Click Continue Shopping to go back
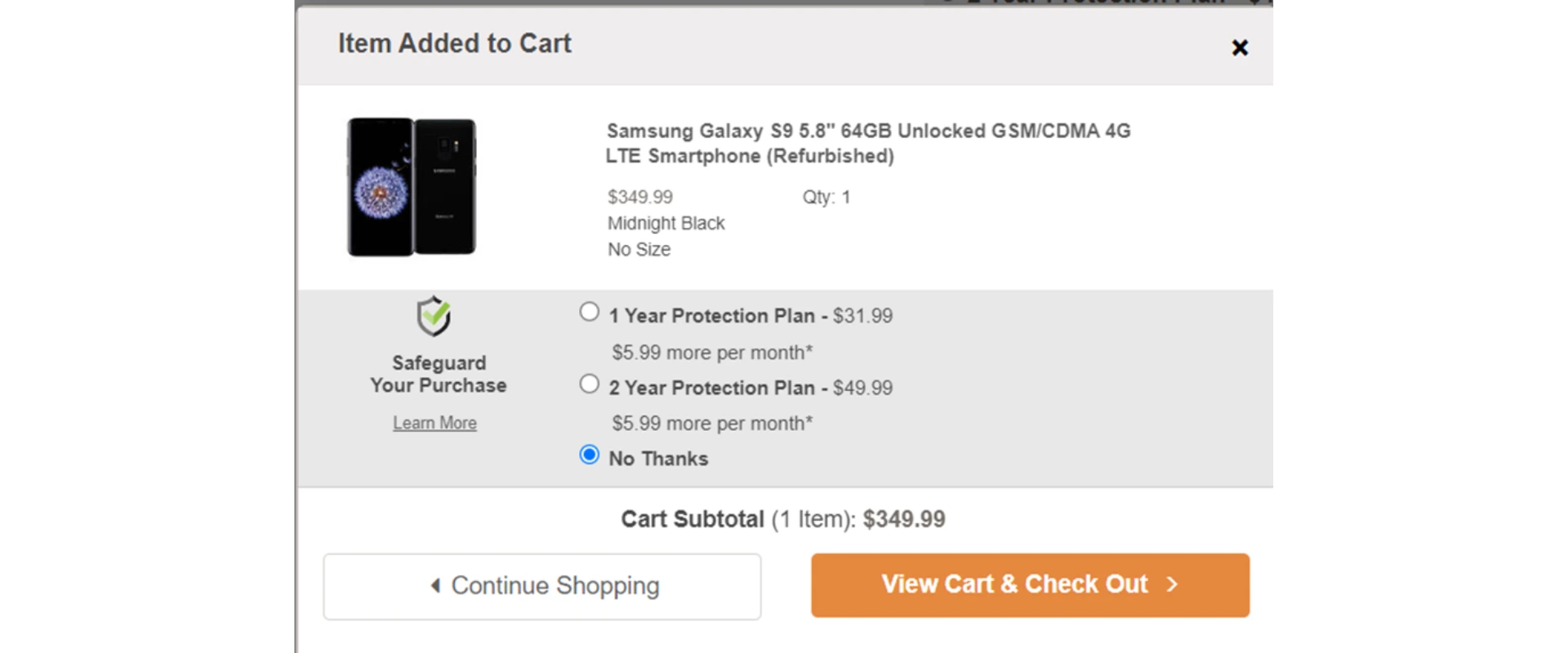Screen dimensions: 1568x653 pyautogui.click(x=542, y=585)
